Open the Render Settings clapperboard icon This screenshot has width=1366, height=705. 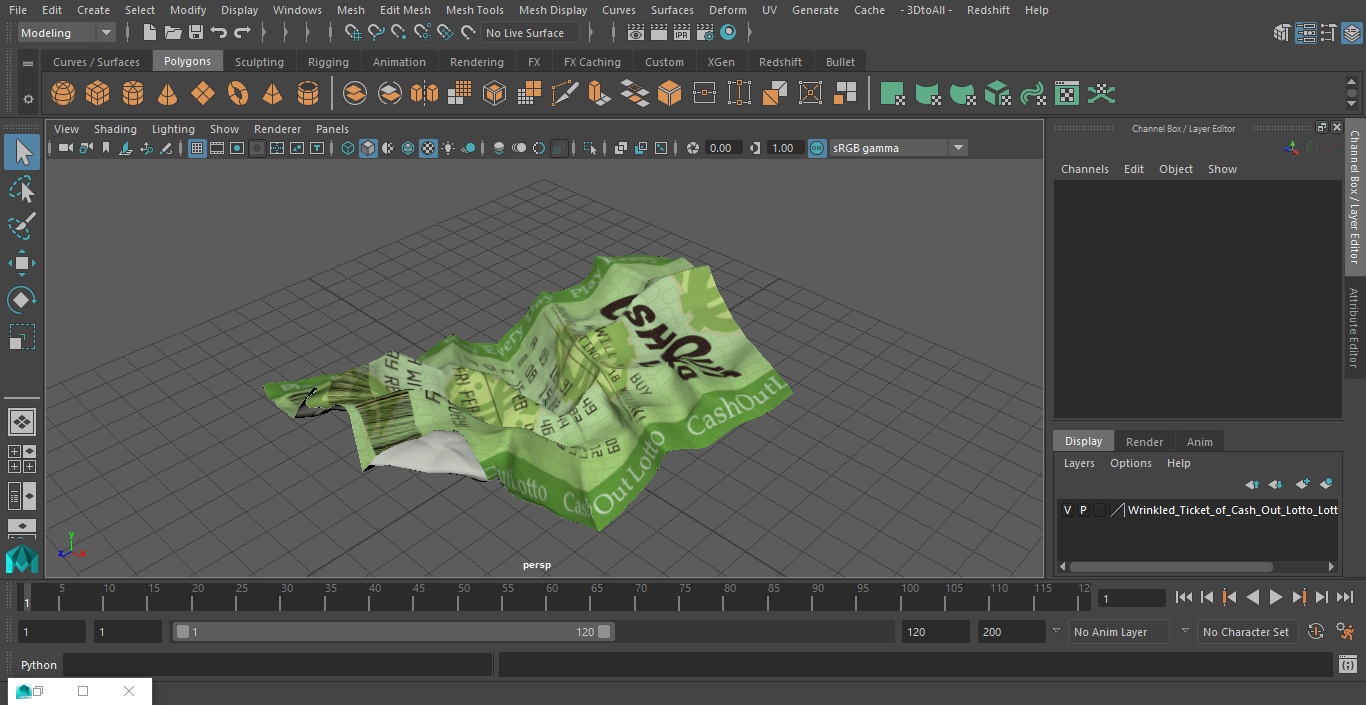(705, 33)
